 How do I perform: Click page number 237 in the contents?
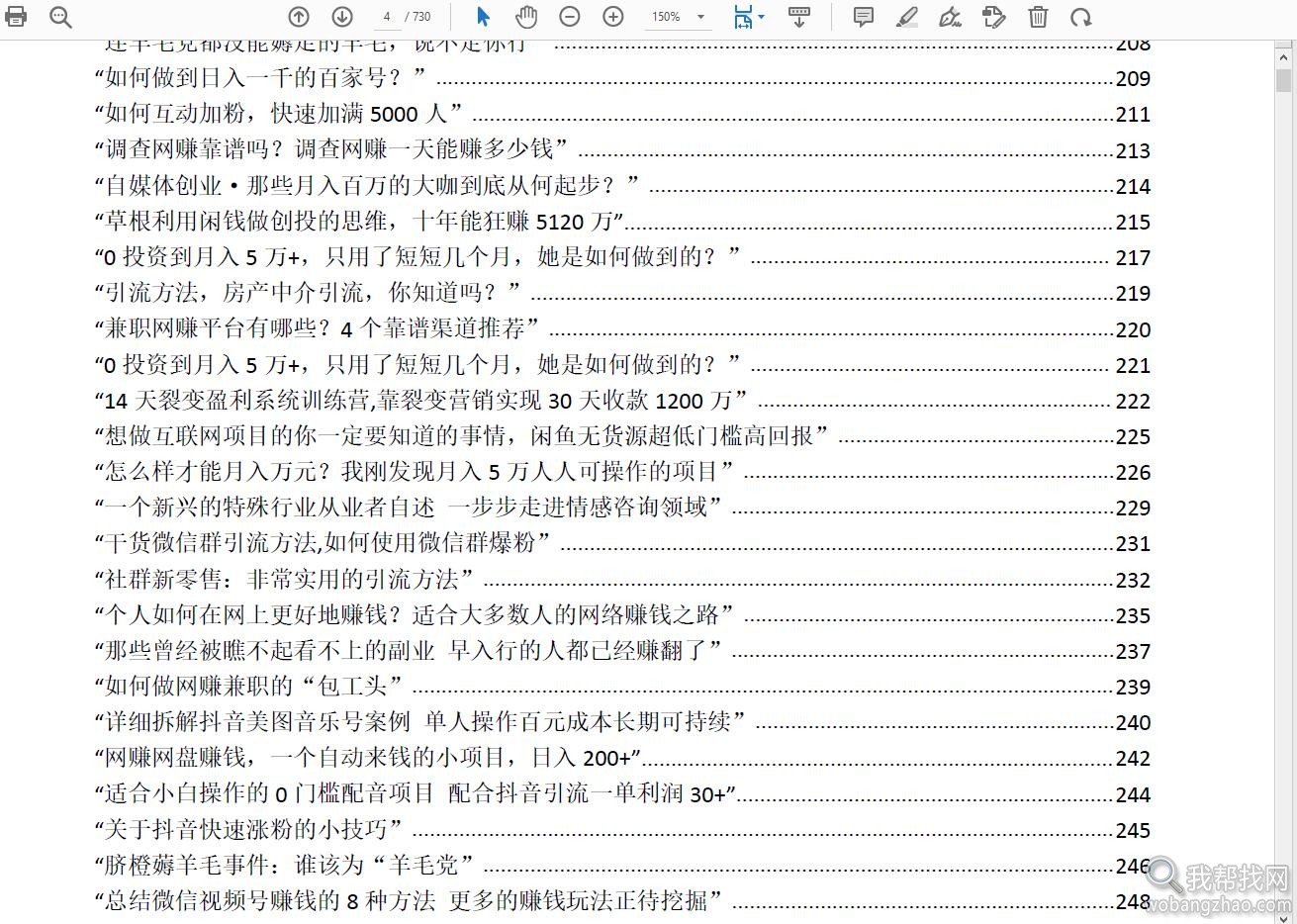(x=1133, y=651)
